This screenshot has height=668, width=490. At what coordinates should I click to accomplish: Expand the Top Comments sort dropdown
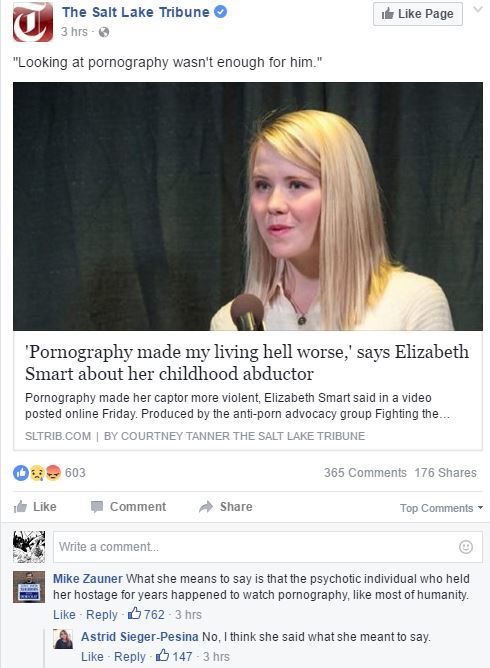441,508
